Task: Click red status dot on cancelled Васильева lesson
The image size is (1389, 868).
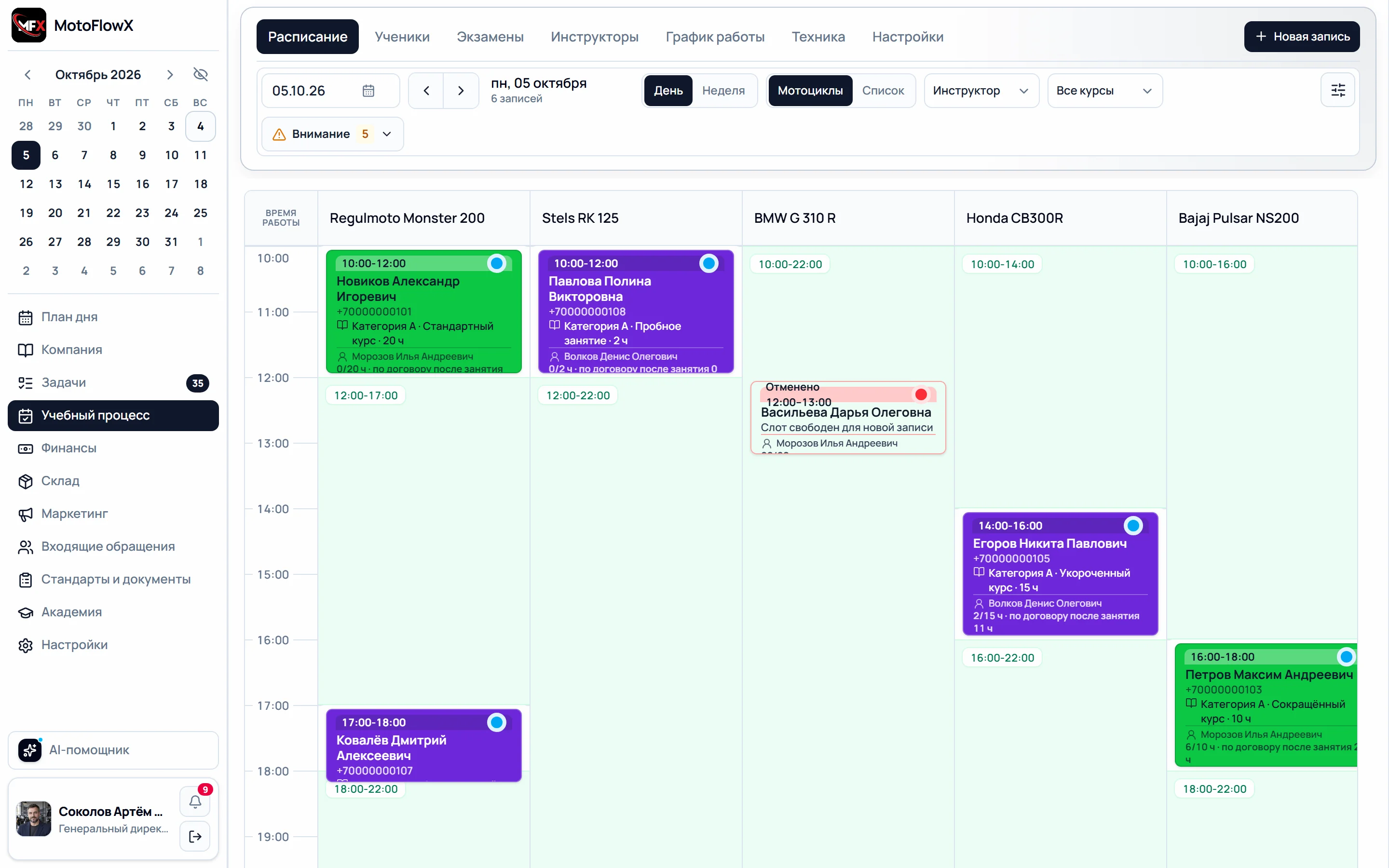Action: [921, 394]
